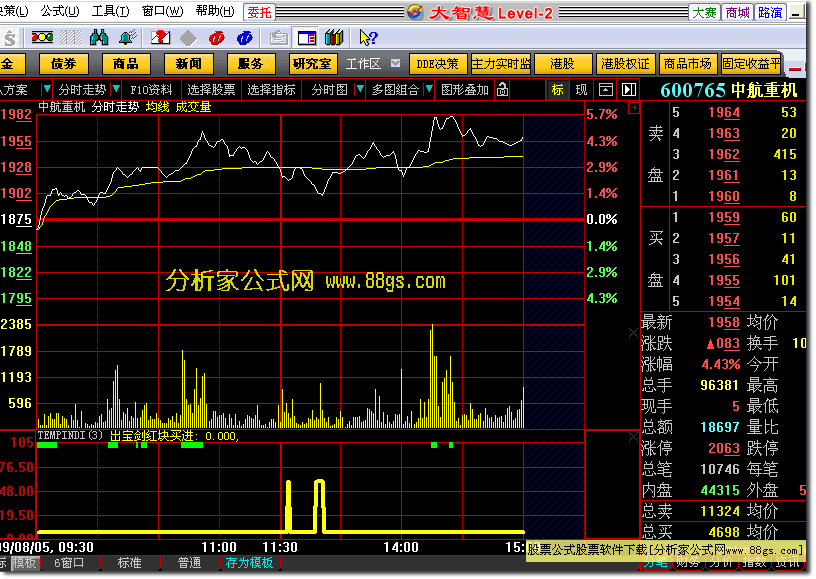The width and height of the screenshot is (816, 579).
Task: Select the 模板 bottom tab
Action: tap(24, 562)
